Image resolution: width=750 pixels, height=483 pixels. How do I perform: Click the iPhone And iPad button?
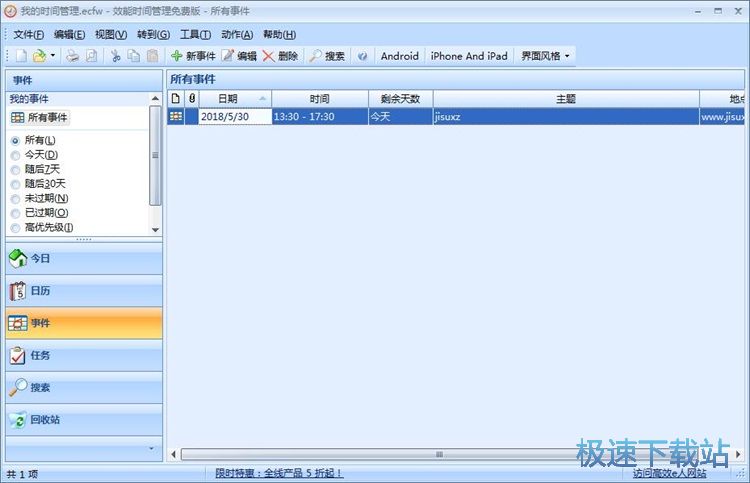pyautogui.click(x=469, y=56)
